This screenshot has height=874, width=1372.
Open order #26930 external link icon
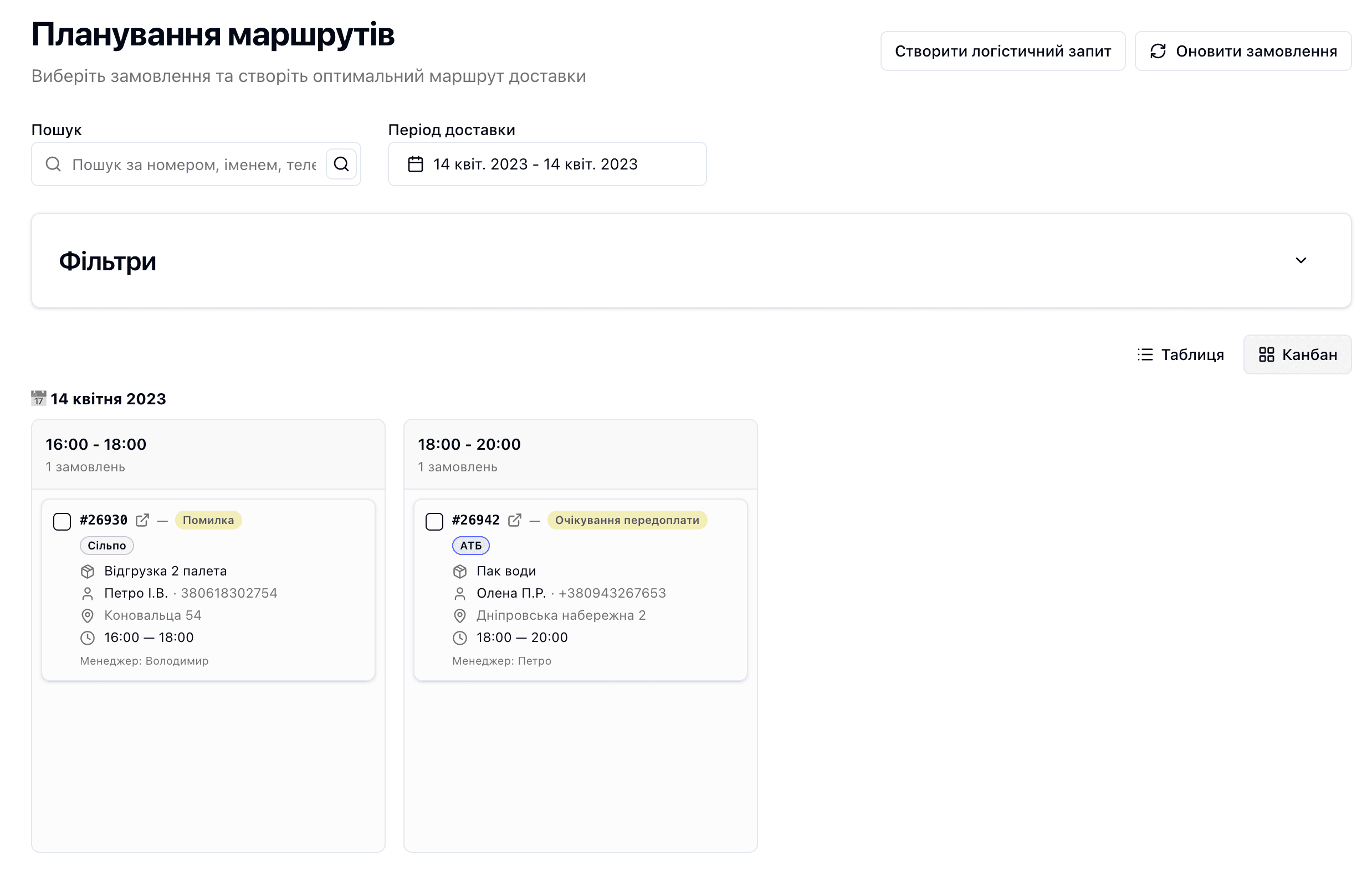point(142,520)
